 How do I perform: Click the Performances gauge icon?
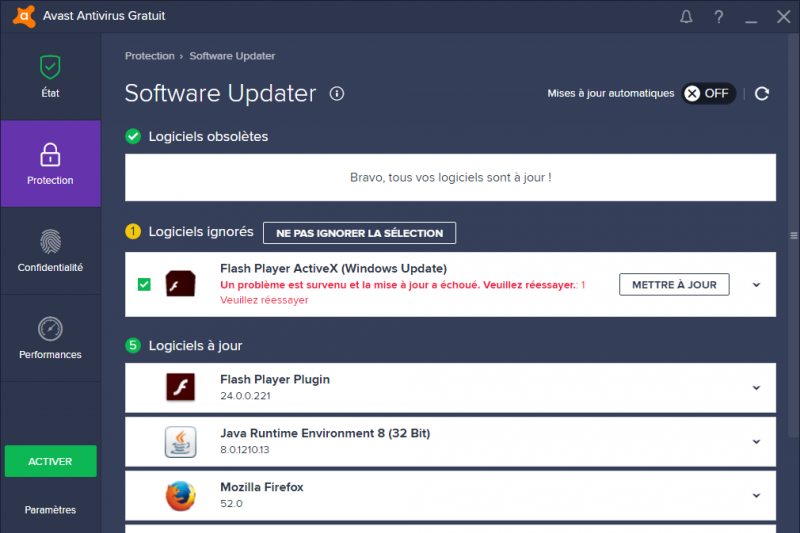click(50, 329)
